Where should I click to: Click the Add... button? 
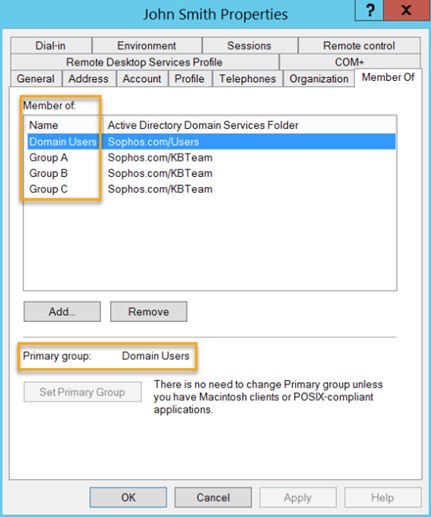pyautogui.click(x=62, y=312)
